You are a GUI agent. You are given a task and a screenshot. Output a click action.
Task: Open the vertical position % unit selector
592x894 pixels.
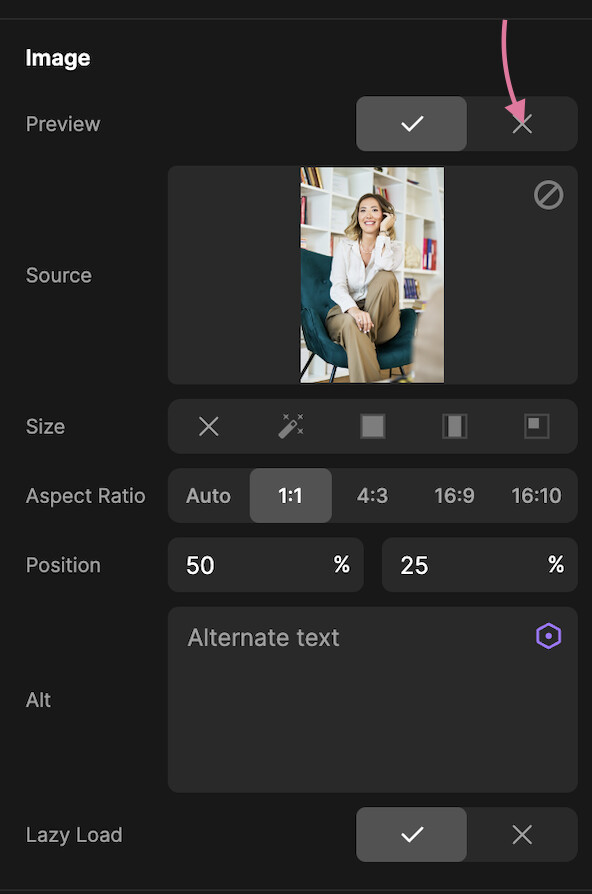point(556,565)
